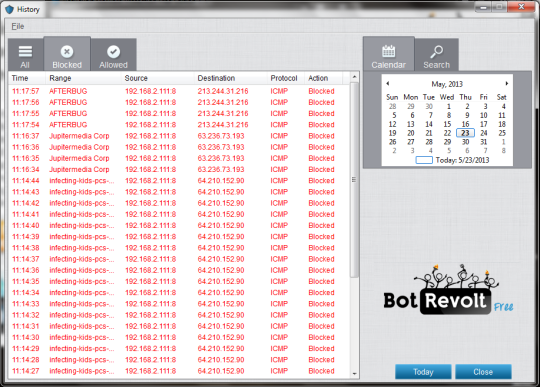540x387 pixels.
Task: Select the row at 11:14:40
Action: [179, 226]
